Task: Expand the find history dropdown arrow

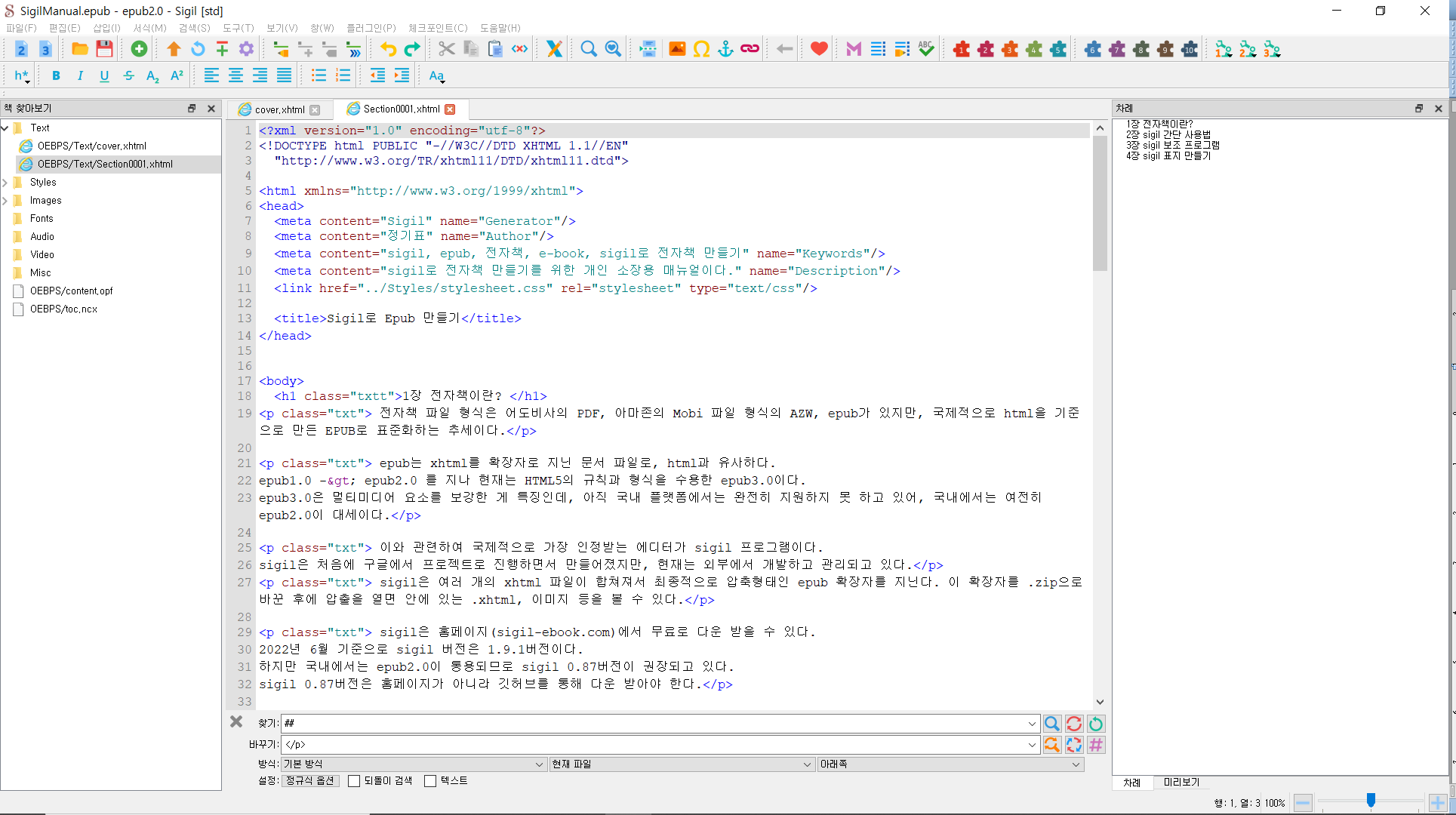Action: point(1032,724)
